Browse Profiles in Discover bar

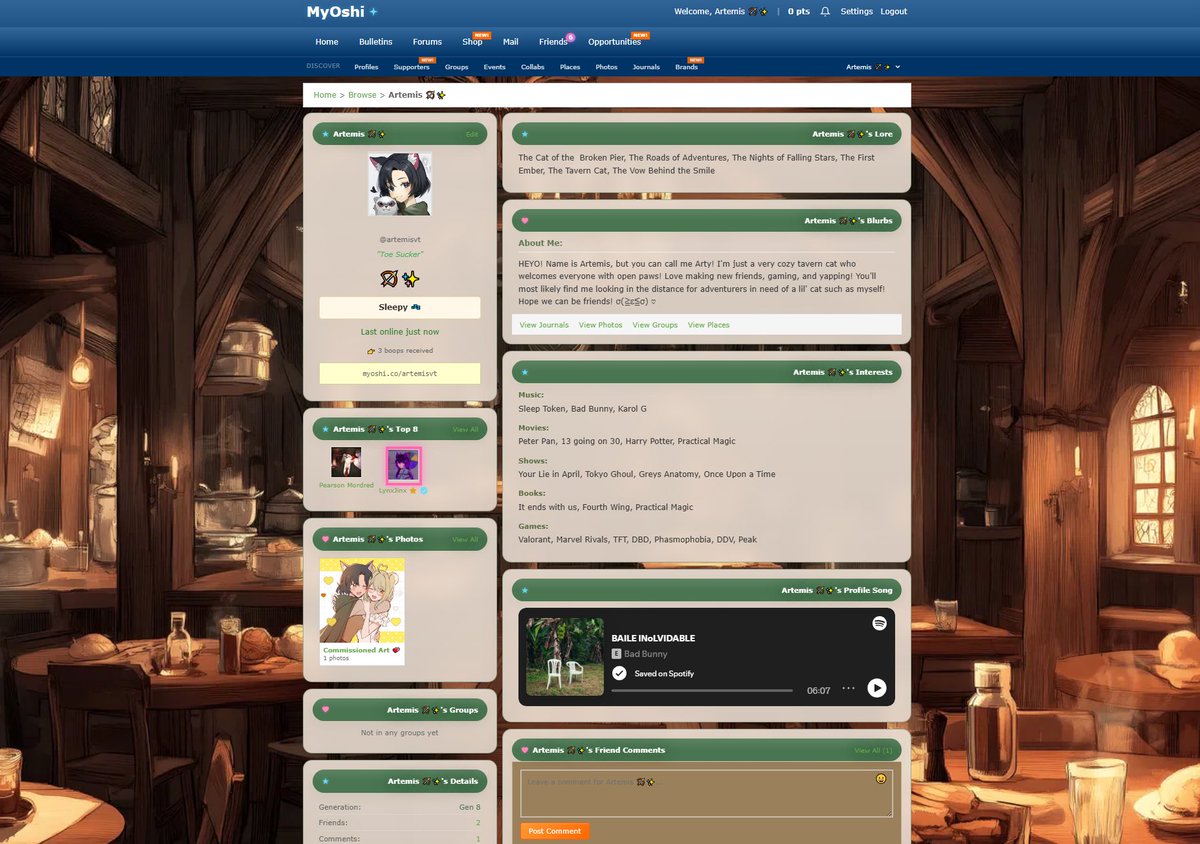pos(366,67)
